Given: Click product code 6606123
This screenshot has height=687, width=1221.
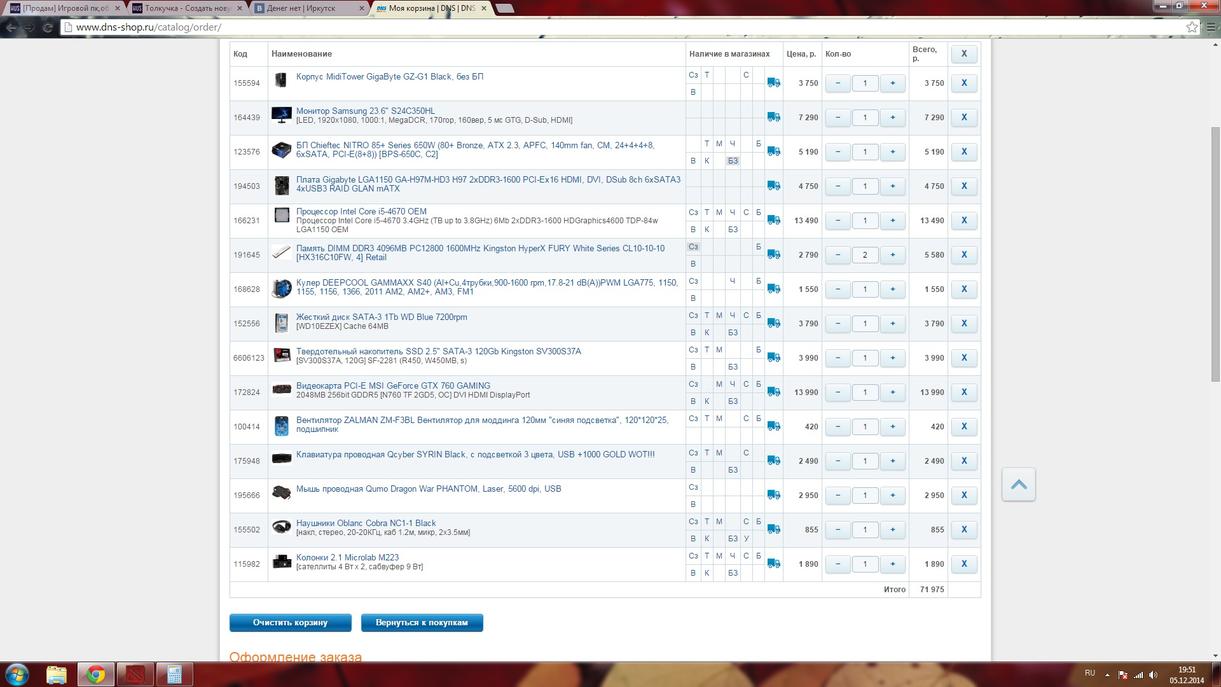Looking at the screenshot, I should (x=249, y=358).
